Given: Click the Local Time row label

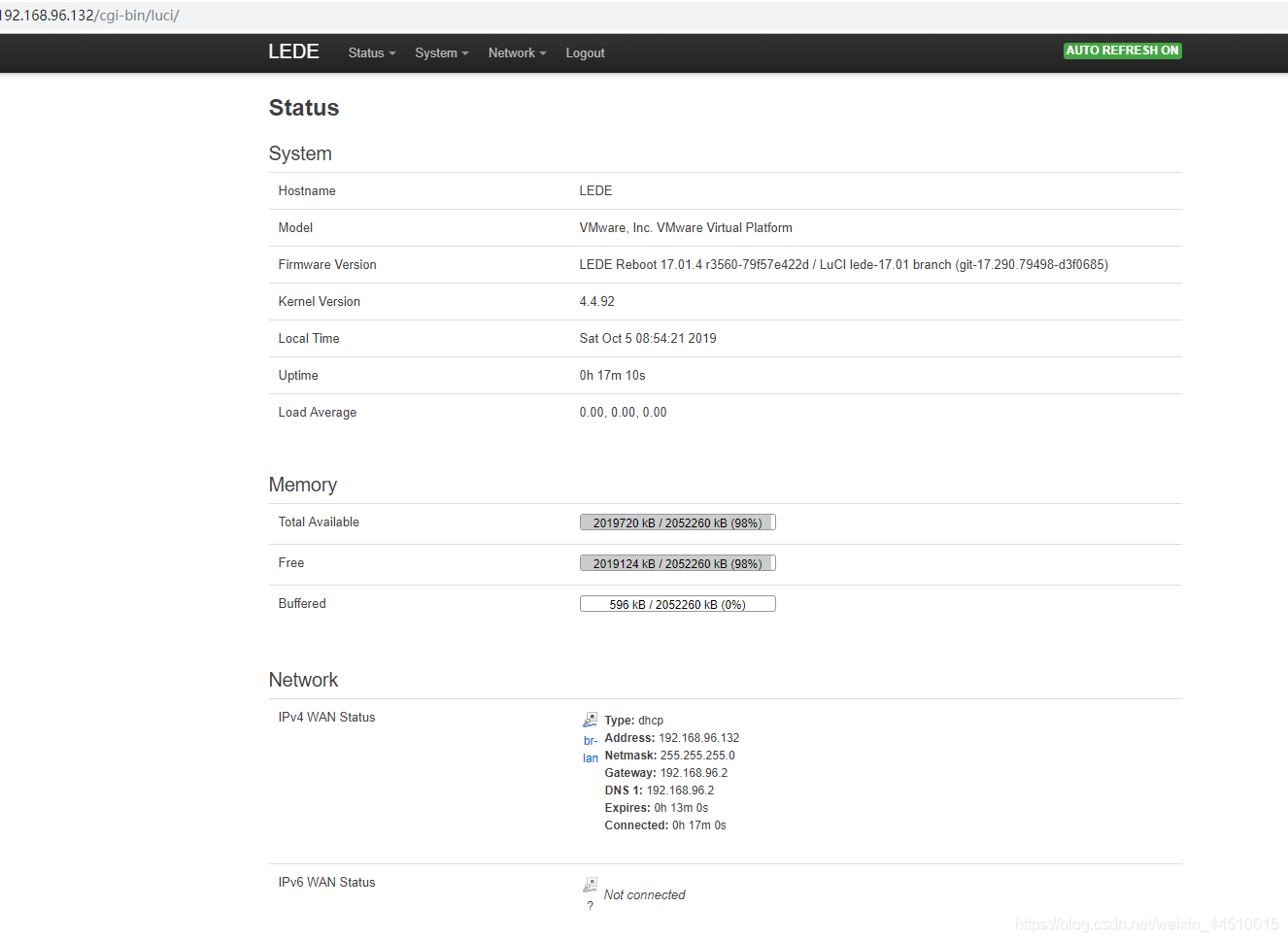Looking at the screenshot, I should (309, 339).
